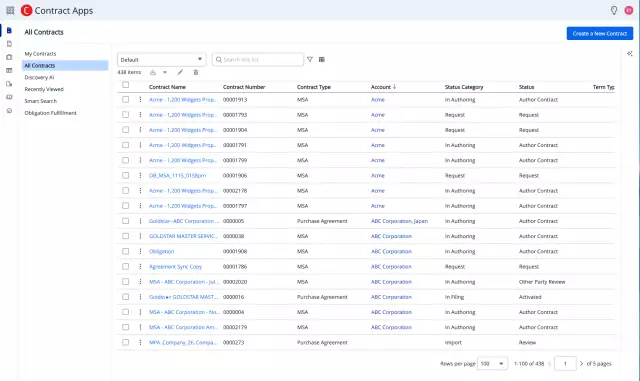Go to previous page arrow

click(x=549, y=363)
